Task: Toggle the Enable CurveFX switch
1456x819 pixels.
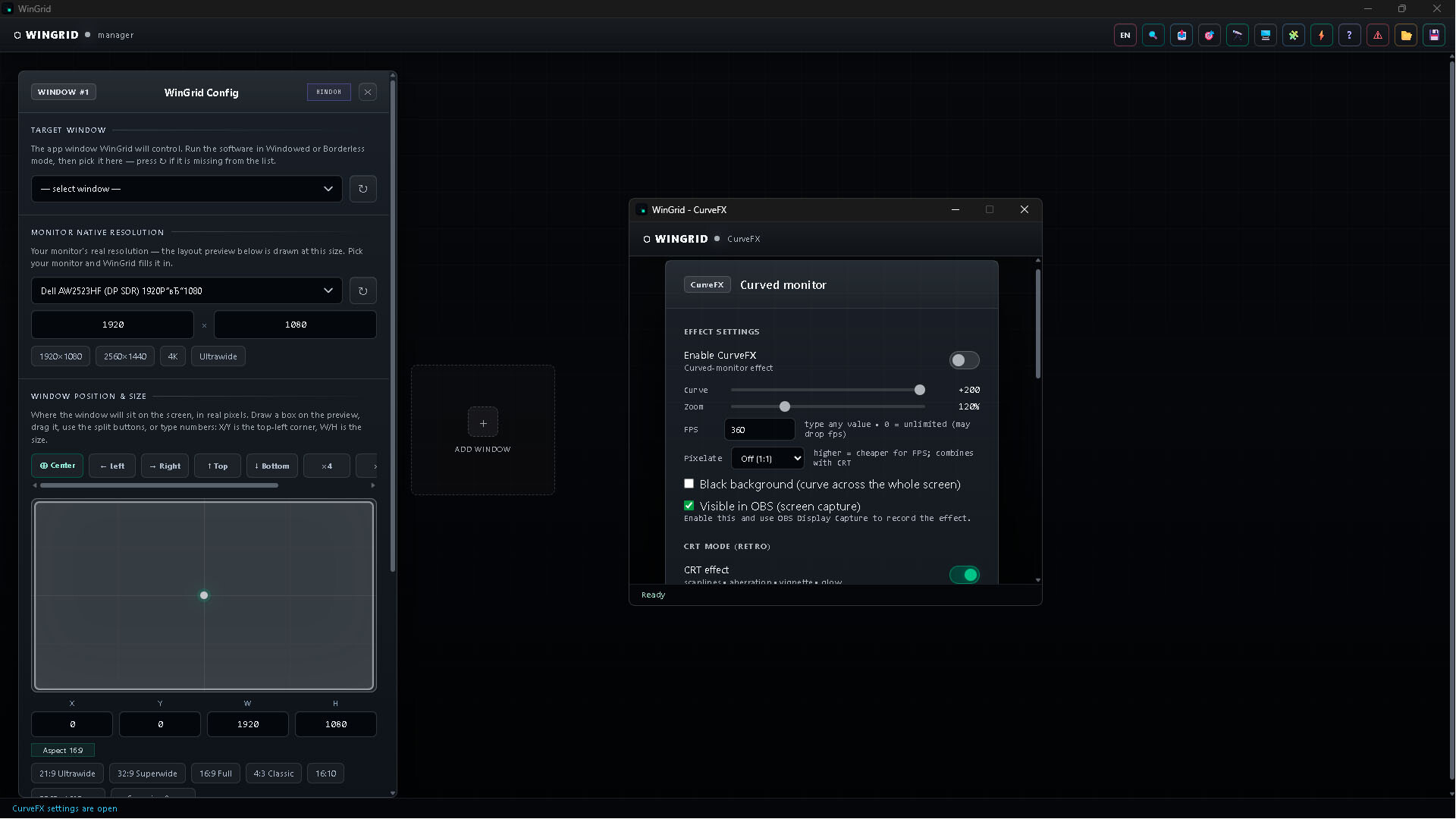Action: tap(964, 360)
